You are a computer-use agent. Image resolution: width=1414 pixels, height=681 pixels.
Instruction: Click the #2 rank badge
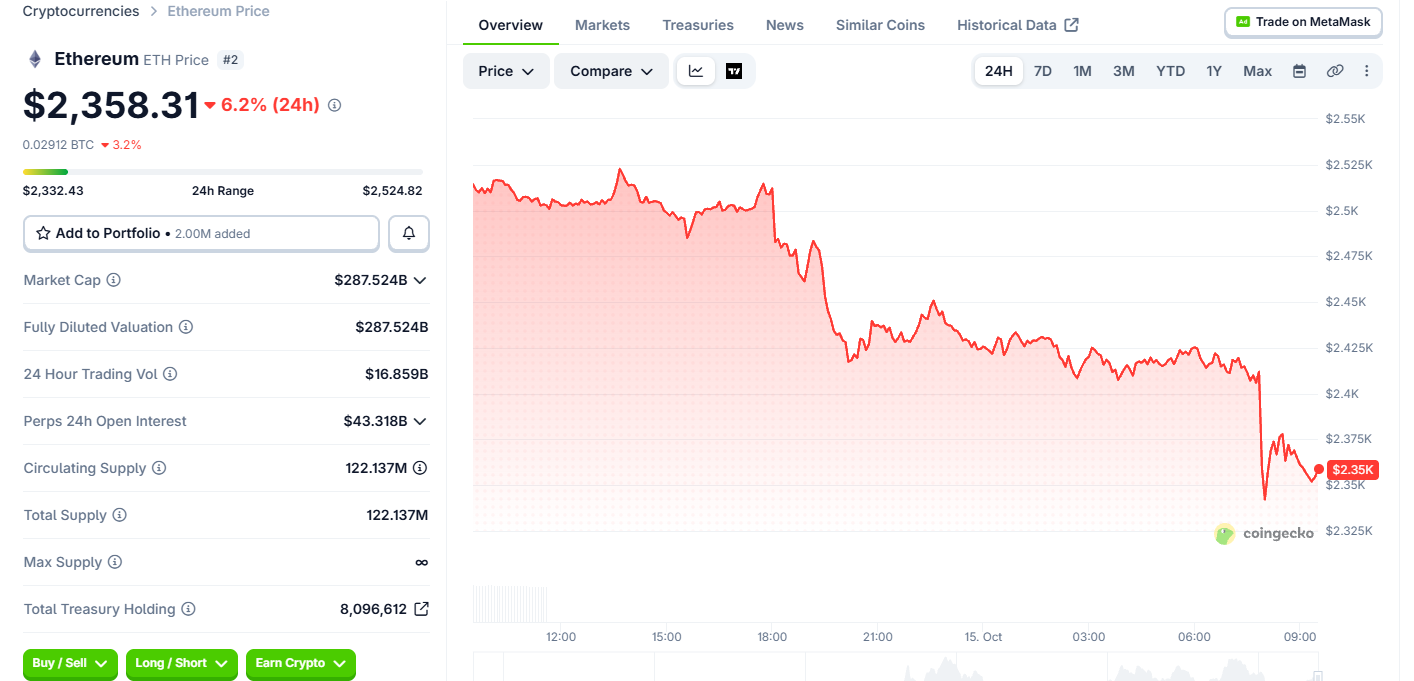(x=231, y=60)
